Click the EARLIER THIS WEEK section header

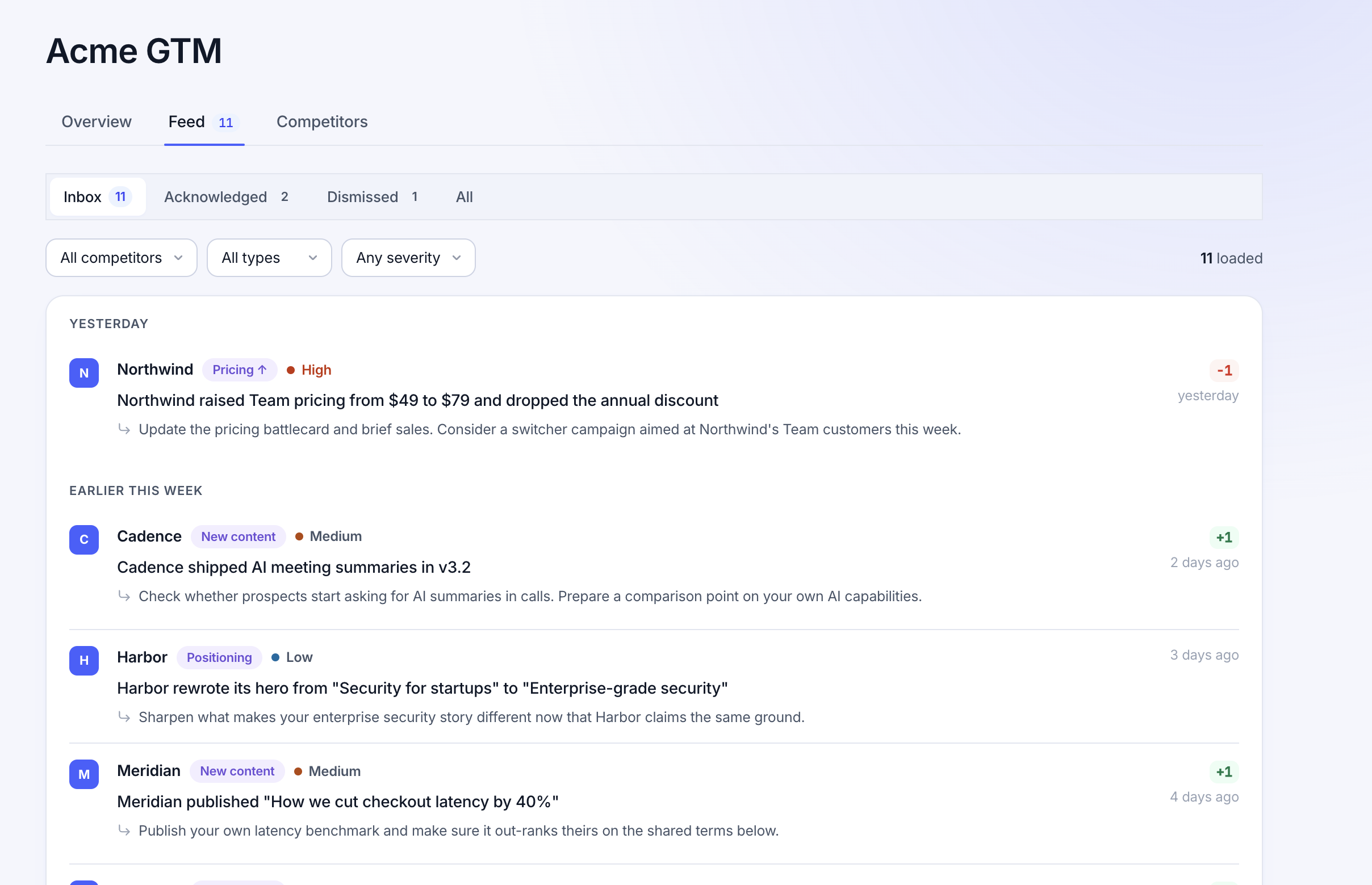click(x=136, y=491)
